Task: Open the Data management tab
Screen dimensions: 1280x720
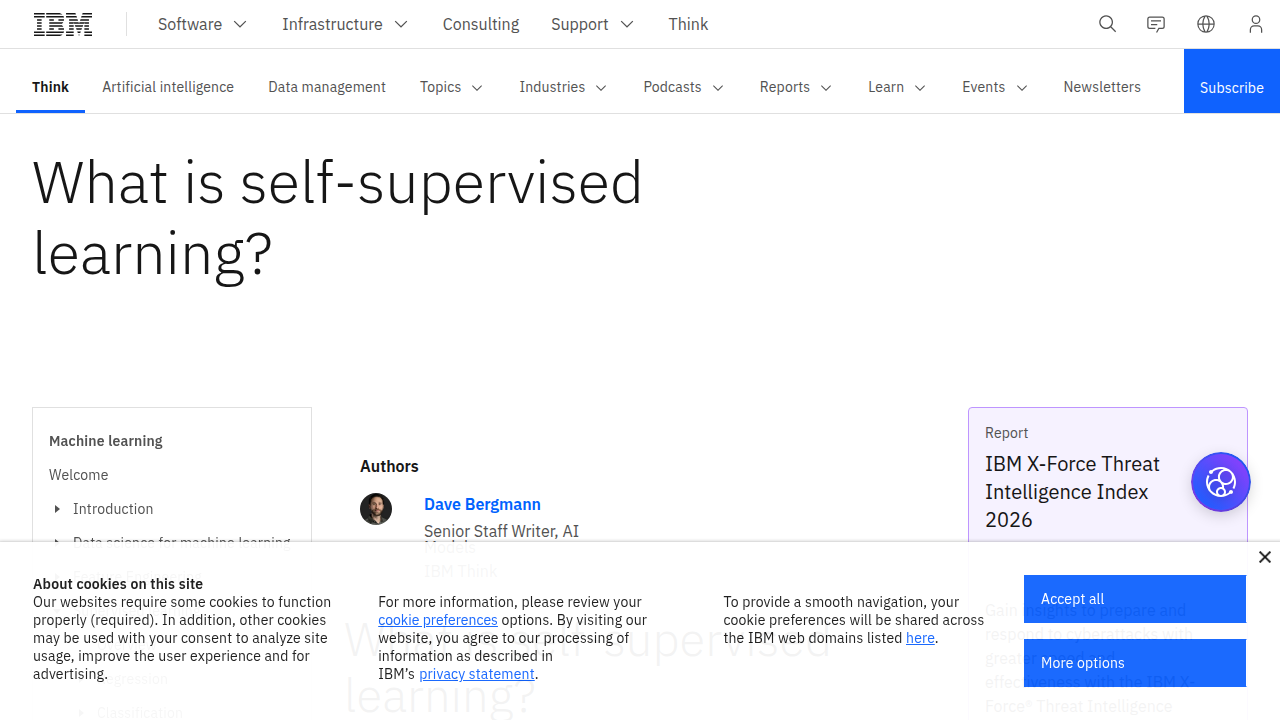Action: coord(327,87)
